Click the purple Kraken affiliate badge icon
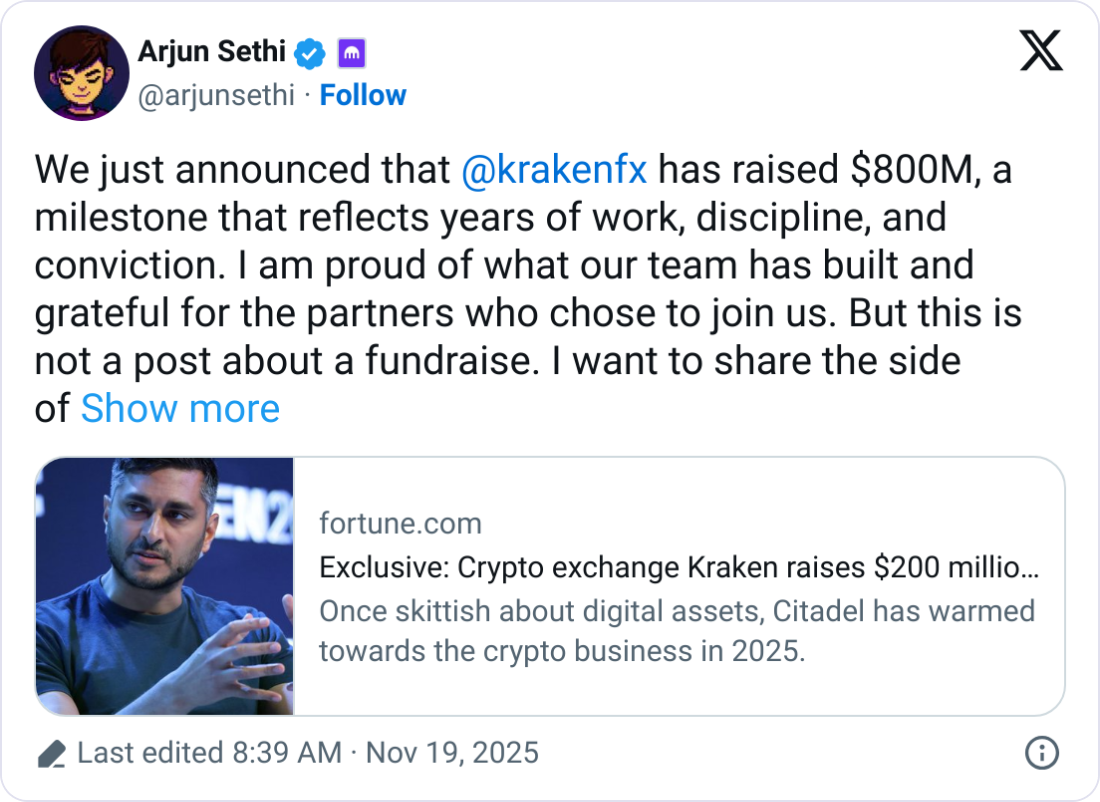Screen dimensions: 1100x802 coord(351,53)
